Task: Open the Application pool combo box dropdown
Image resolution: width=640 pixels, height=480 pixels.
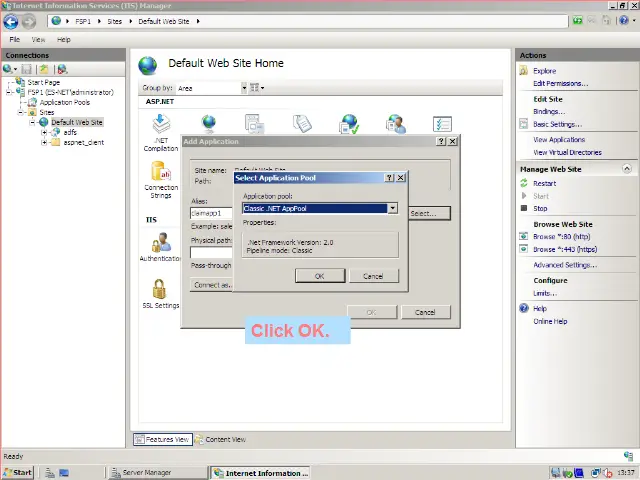Action: tap(392, 208)
